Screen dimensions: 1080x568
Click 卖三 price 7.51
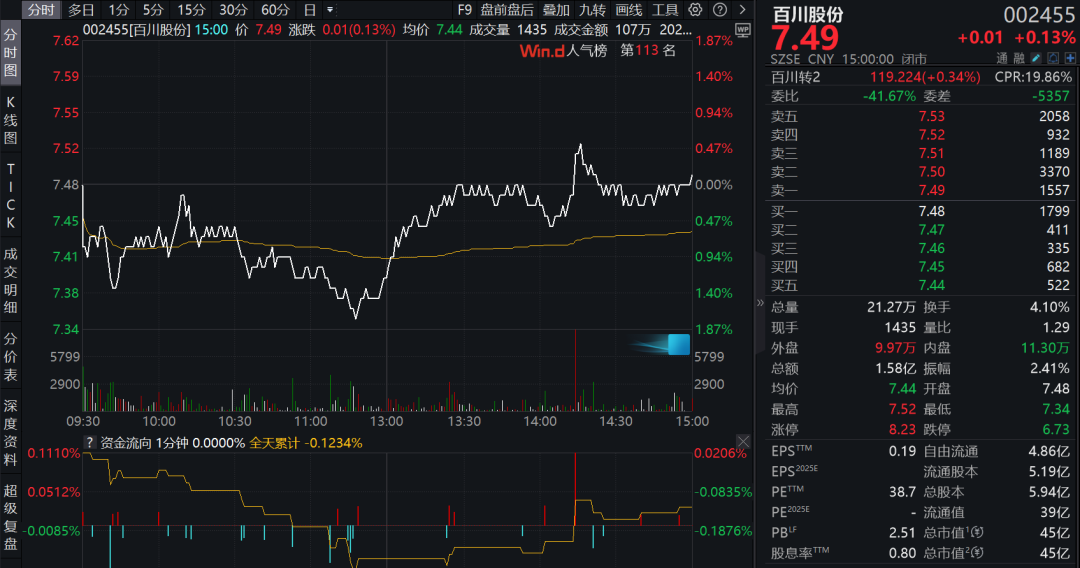click(931, 154)
